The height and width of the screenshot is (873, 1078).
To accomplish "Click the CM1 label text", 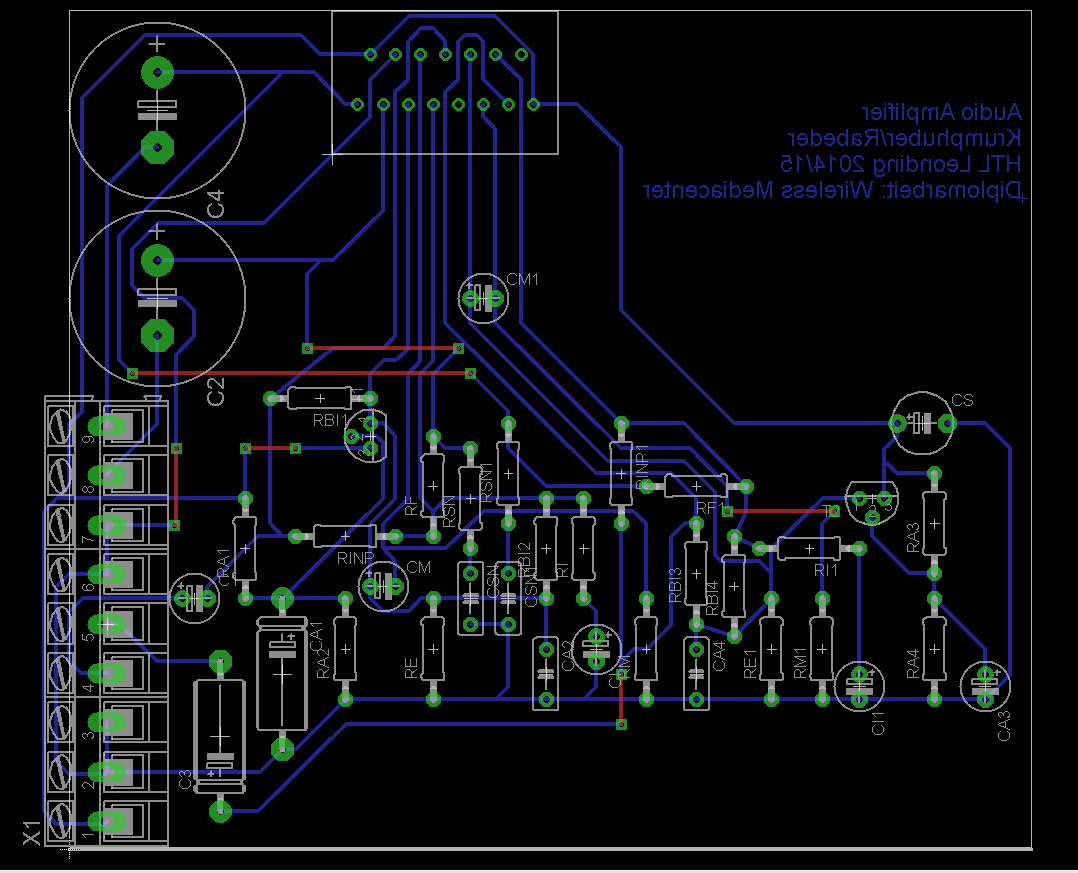I will coord(522,280).
